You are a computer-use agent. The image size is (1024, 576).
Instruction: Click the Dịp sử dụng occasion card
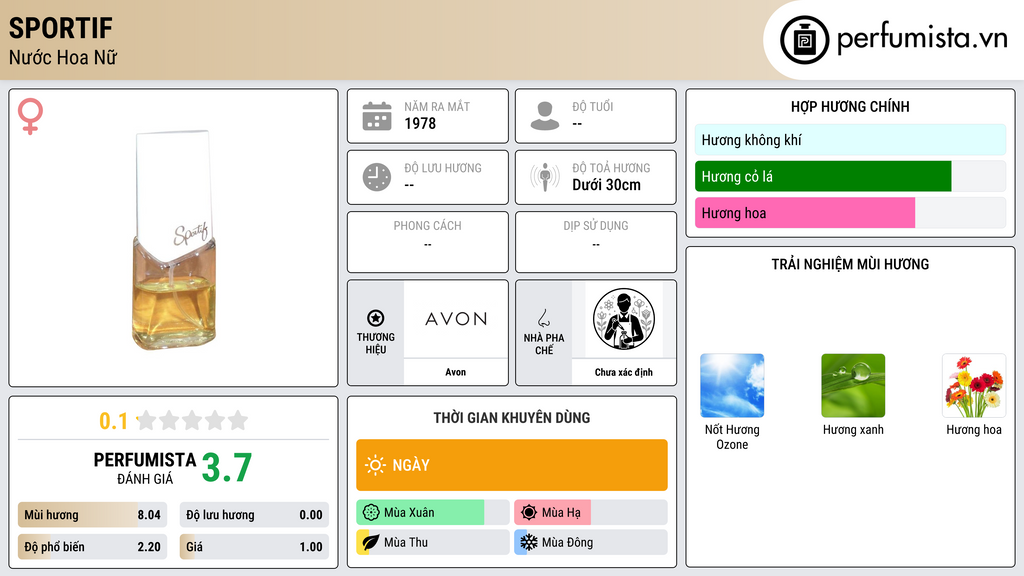(596, 242)
